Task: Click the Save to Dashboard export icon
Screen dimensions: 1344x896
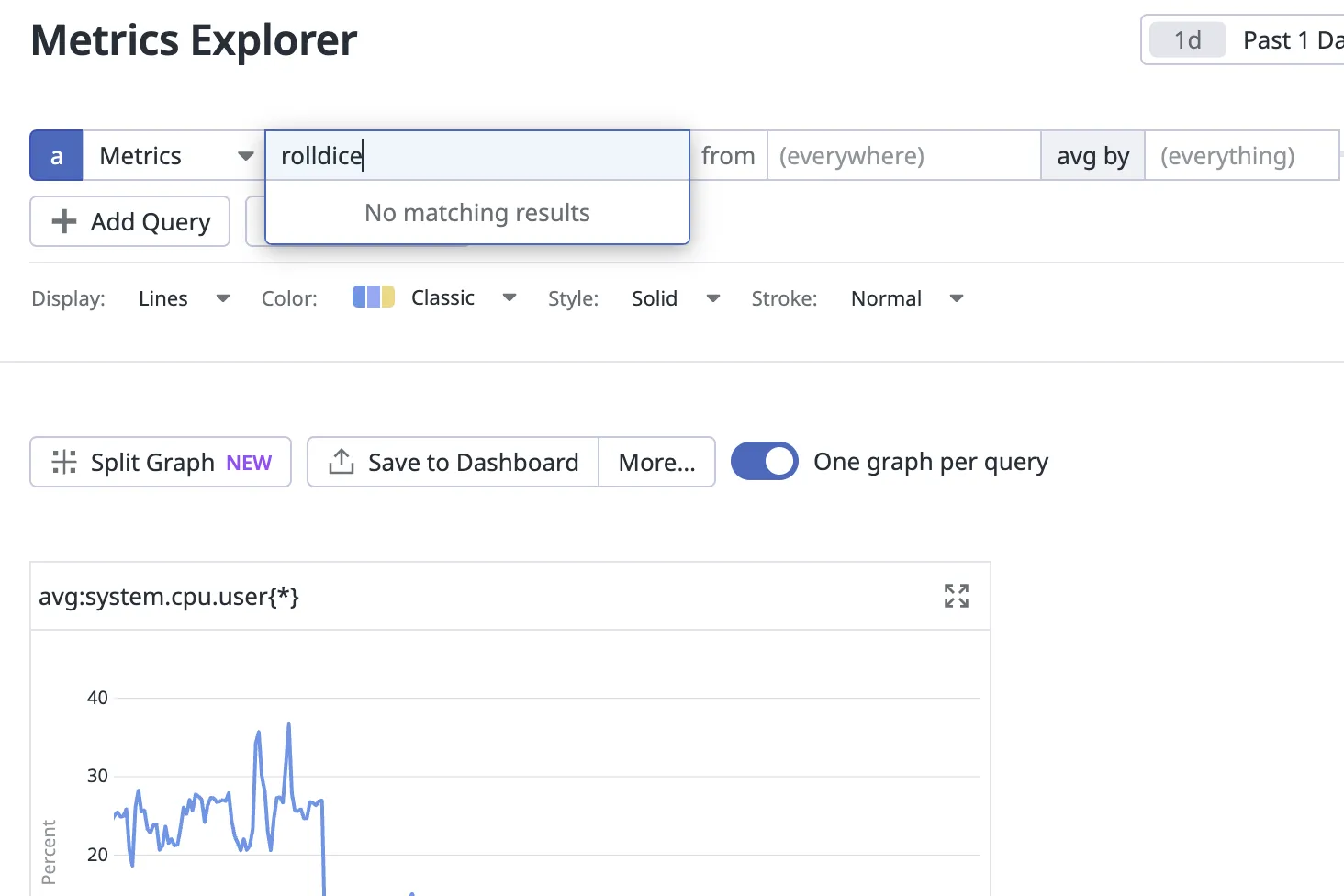Action: [x=342, y=462]
